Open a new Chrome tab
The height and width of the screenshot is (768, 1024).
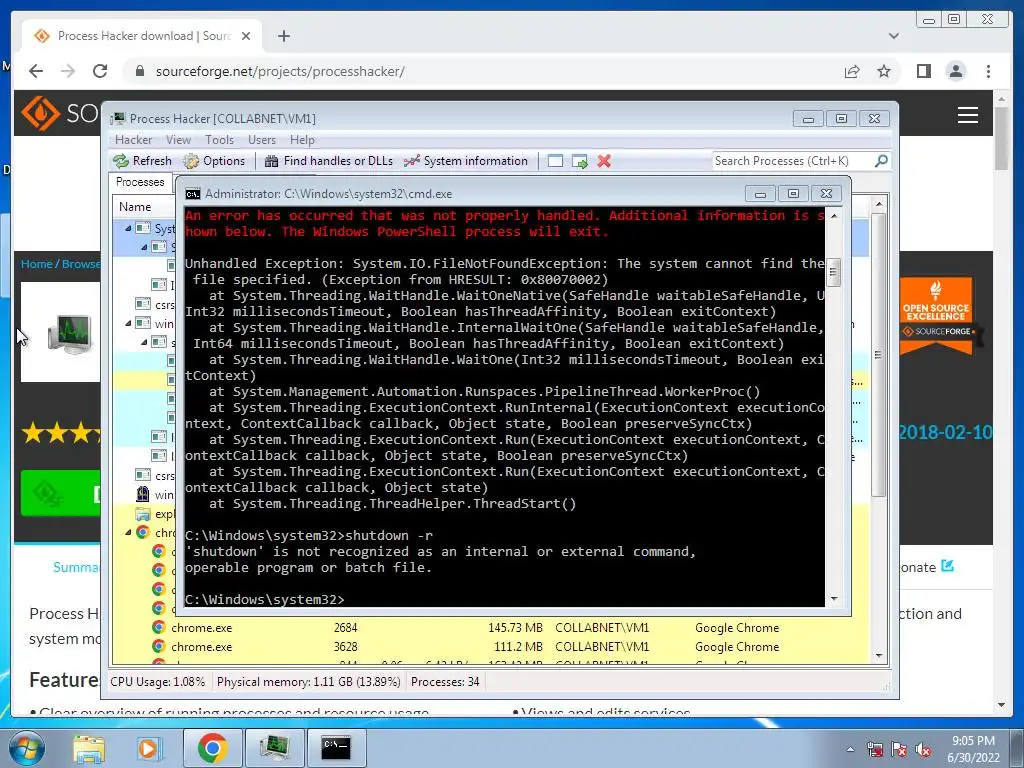tap(283, 36)
